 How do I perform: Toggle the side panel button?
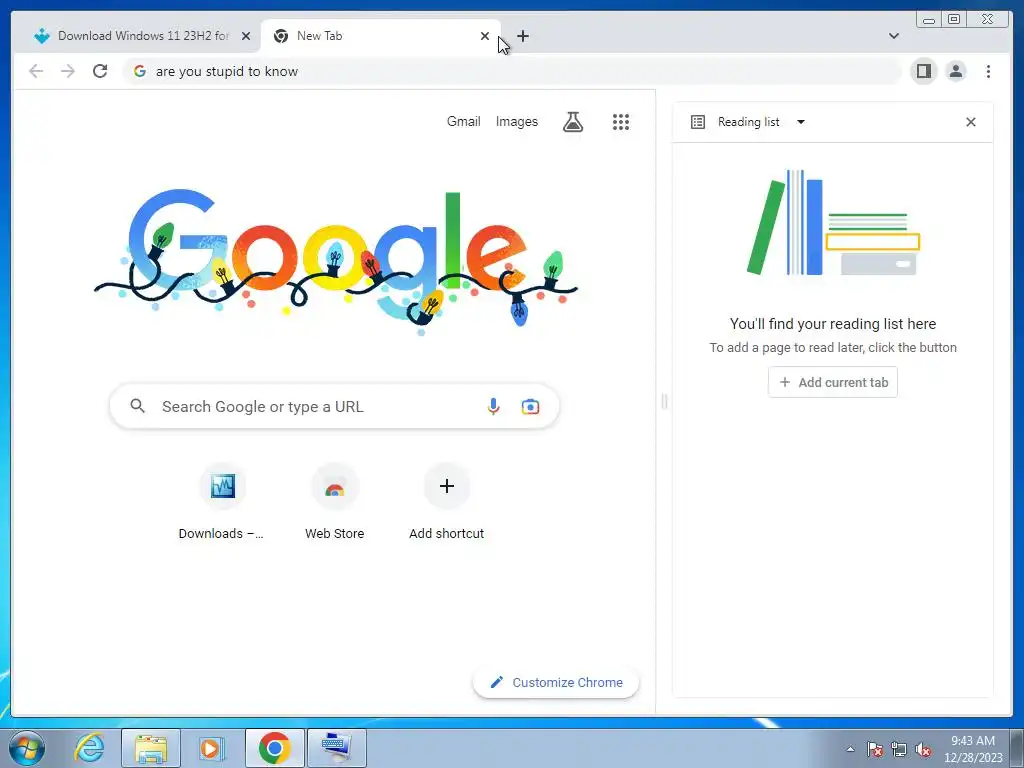923,71
